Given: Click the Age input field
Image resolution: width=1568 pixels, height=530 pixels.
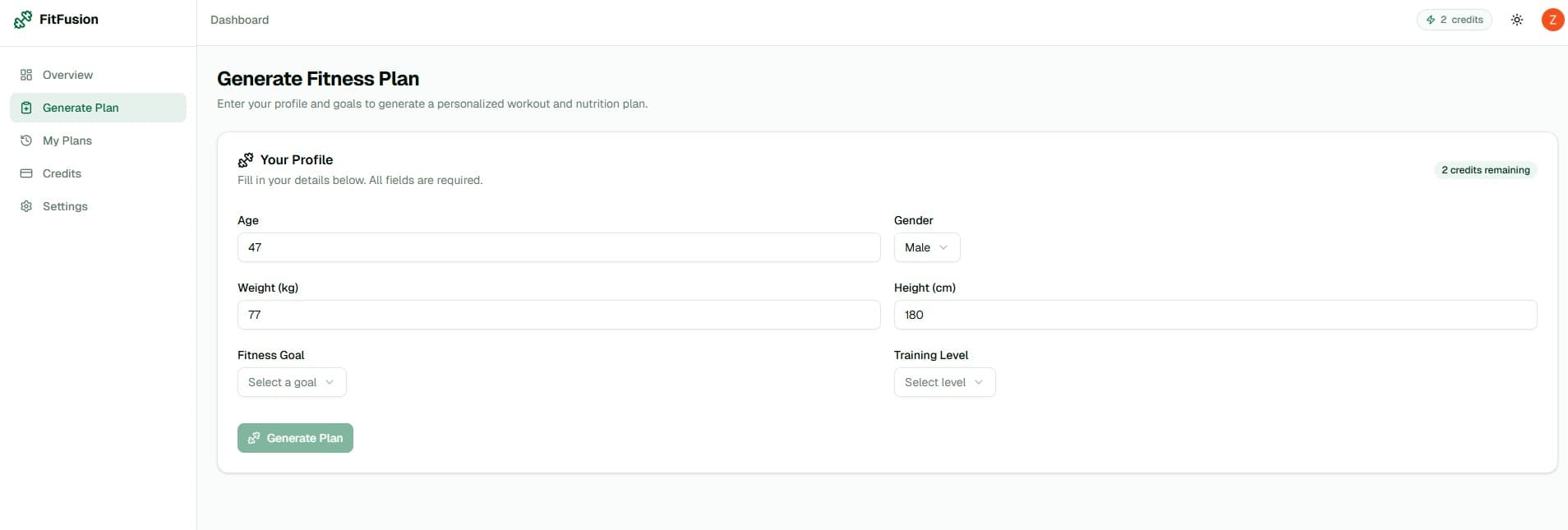Looking at the screenshot, I should coord(559,247).
